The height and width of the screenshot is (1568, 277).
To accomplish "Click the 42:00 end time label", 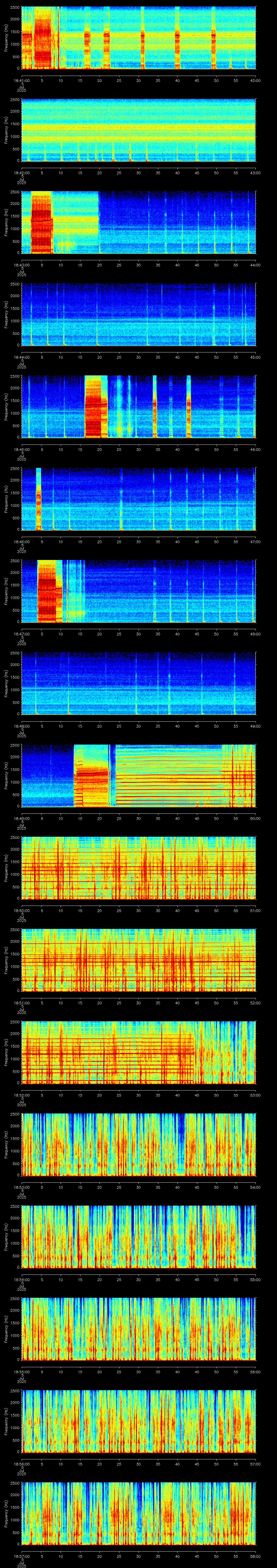I will (x=255, y=80).
